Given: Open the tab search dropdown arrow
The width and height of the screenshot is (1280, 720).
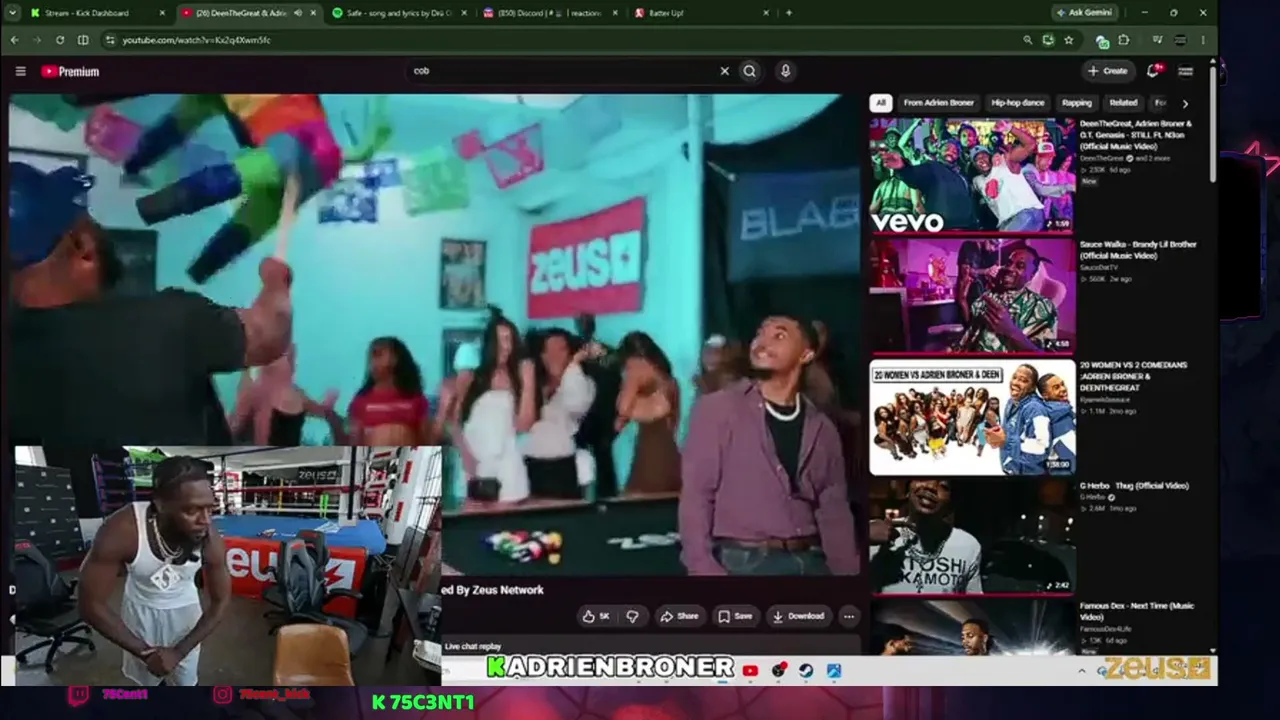Looking at the screenshot, I should (14, 13).
